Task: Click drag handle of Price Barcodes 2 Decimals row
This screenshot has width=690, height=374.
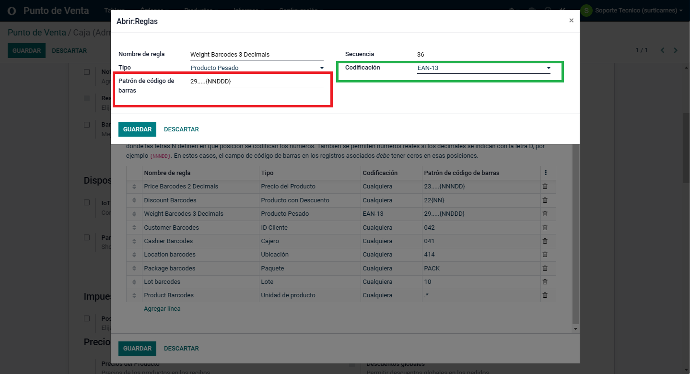Action: click(x=134, y=187)
